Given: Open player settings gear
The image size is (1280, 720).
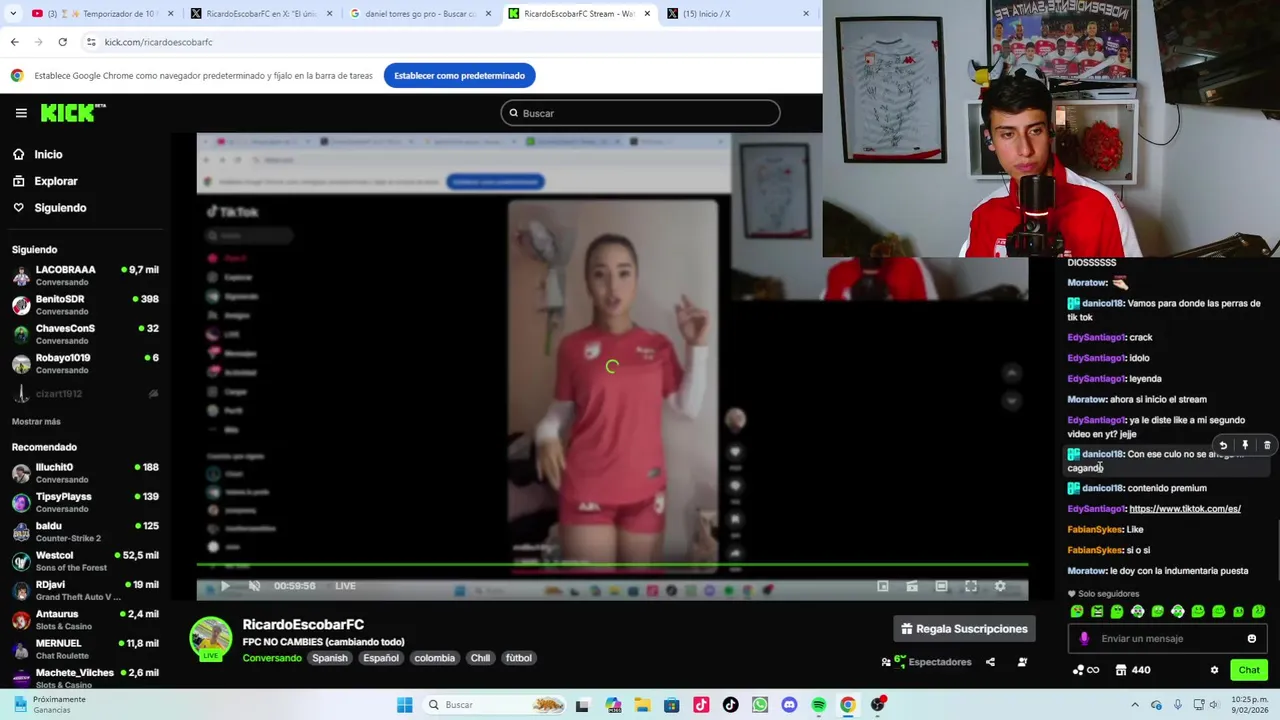Looking at the screenshot, I should [1000, 586].
